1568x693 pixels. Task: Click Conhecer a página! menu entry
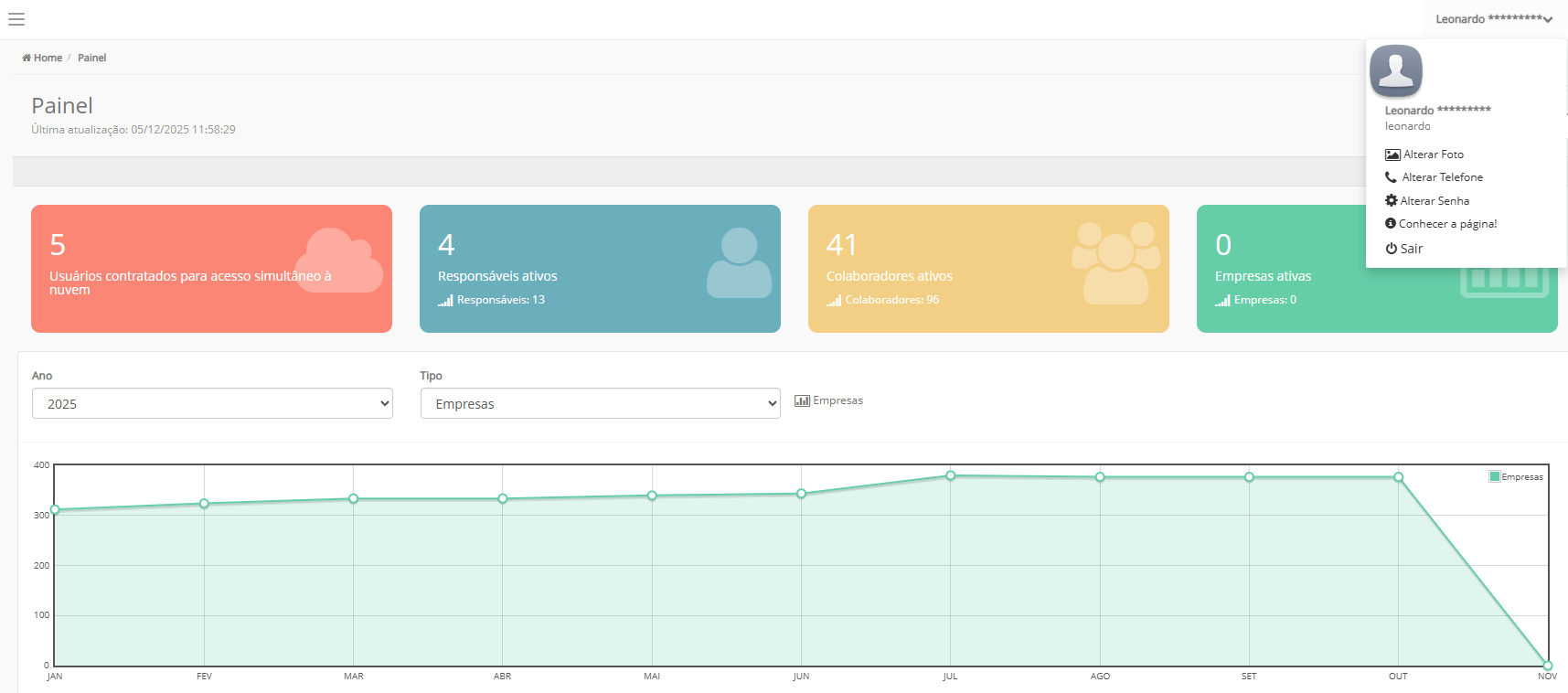[1441, 224]
